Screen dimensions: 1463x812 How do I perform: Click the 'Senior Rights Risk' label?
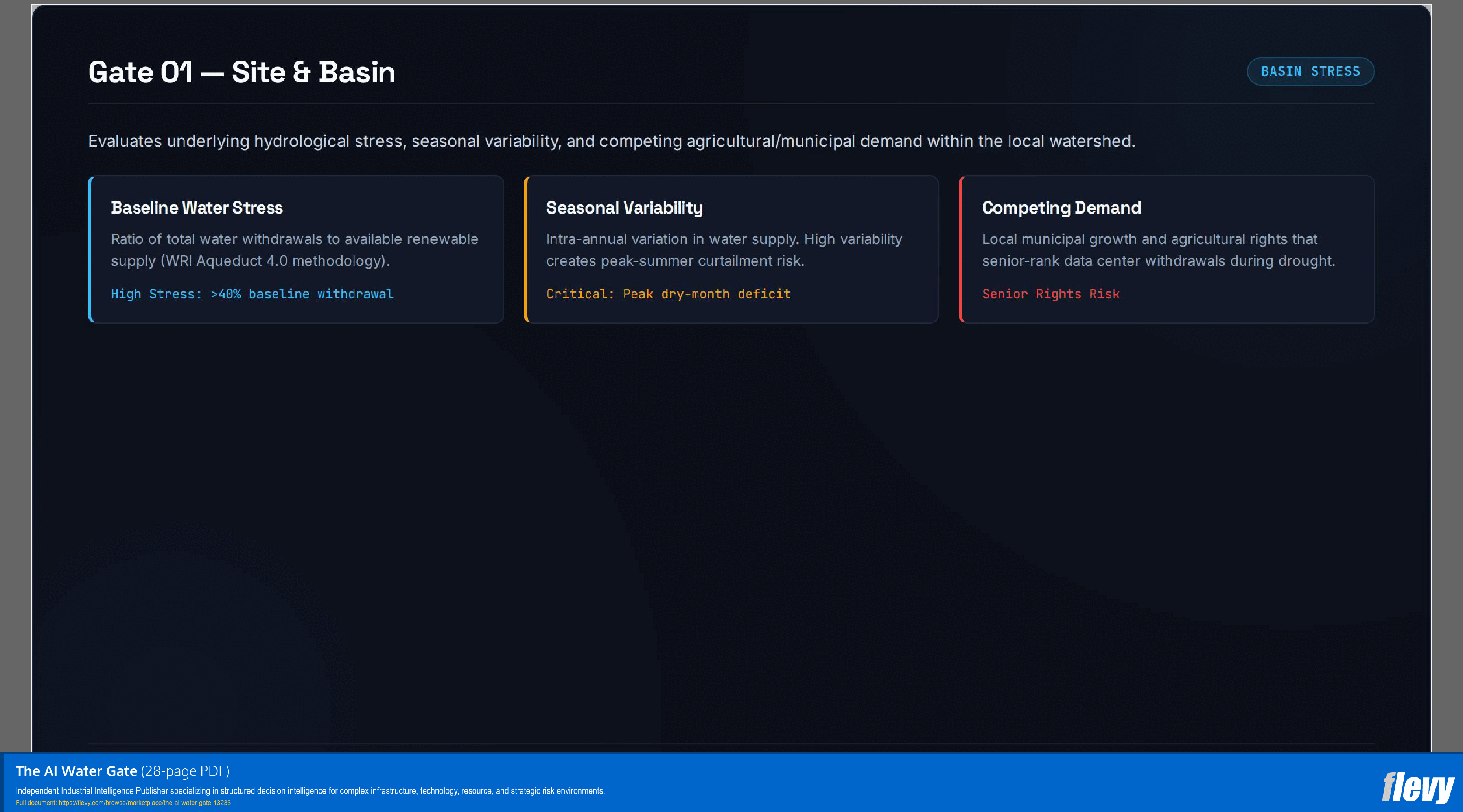coord(1051,294)
